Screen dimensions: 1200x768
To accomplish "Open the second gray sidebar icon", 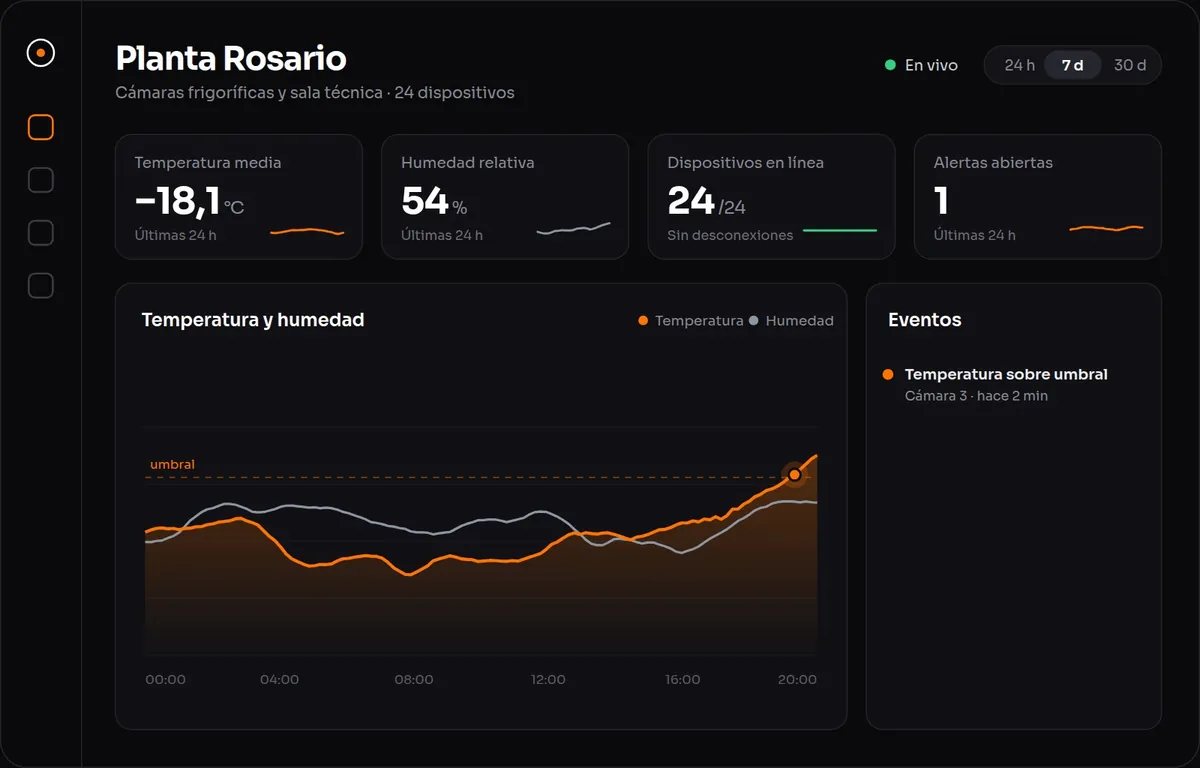I will (x=40, y=180).
